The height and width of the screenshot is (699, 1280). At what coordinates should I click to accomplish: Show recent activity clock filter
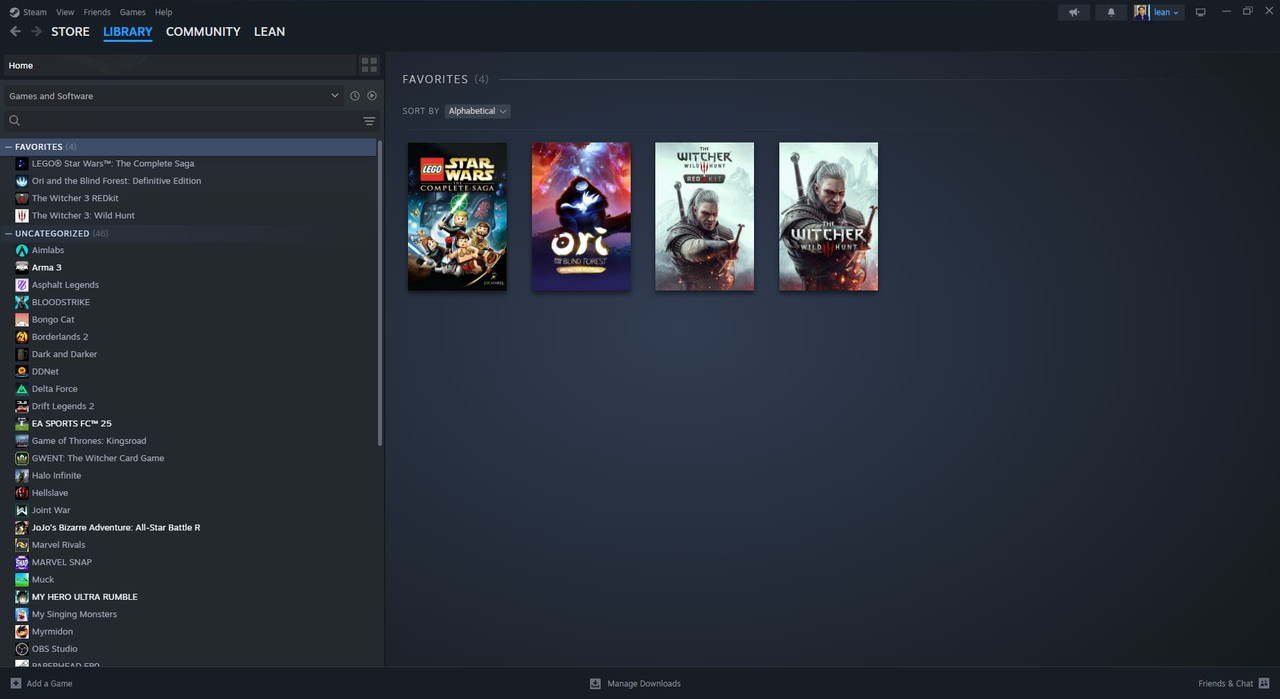pos(355,96)
